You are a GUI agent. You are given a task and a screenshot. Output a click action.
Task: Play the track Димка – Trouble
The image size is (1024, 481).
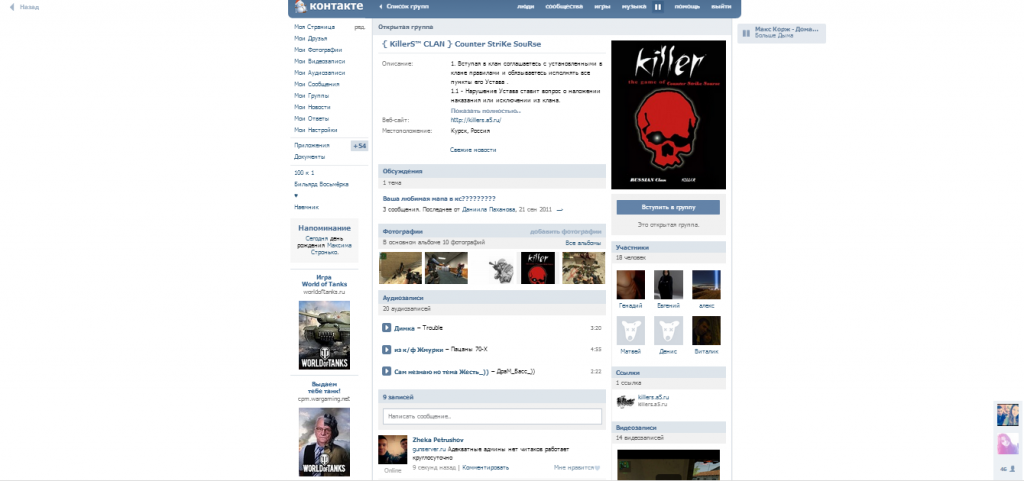[386, 328]
